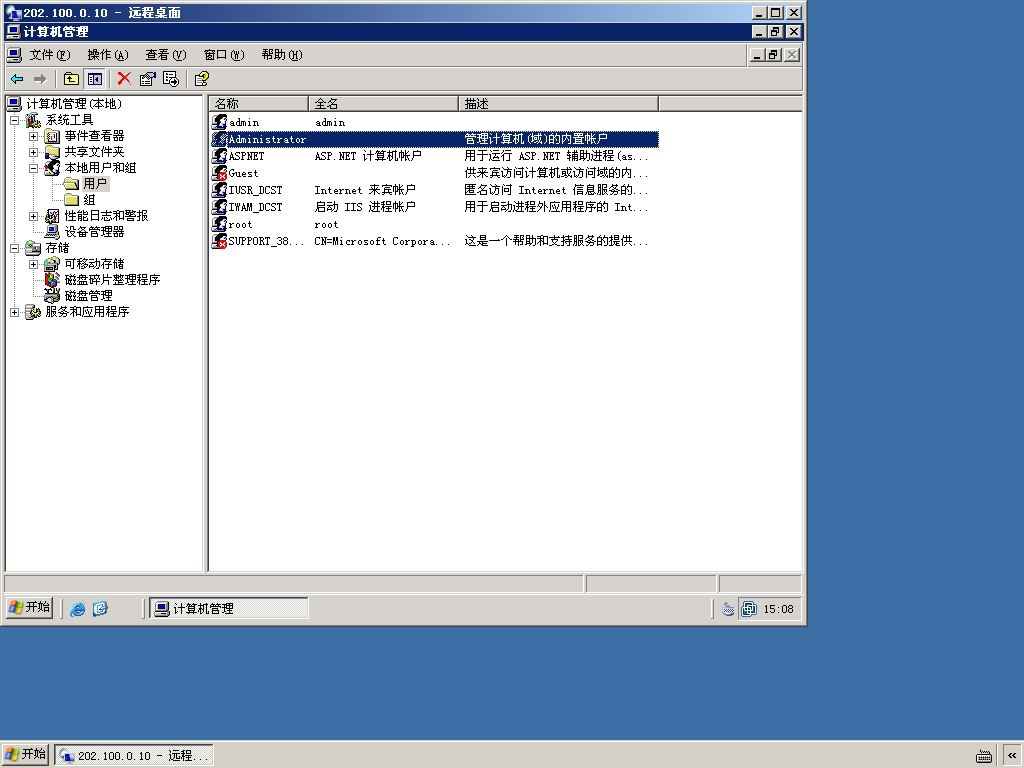Click the Disk Management tree icon
This screenshot has height=768, width=1024.
[x=52, y=295]
